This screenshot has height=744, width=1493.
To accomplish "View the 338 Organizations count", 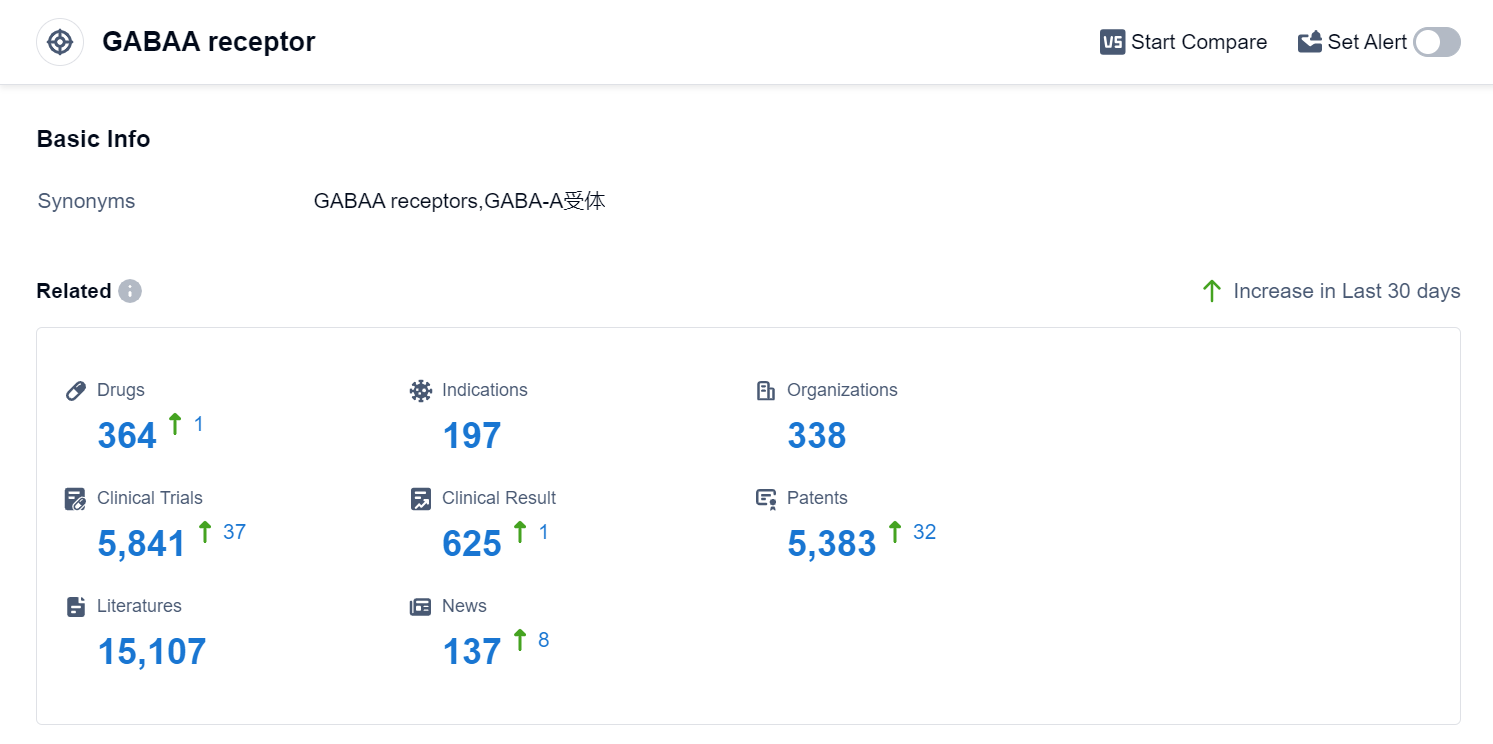I will [x=817, y=436].
